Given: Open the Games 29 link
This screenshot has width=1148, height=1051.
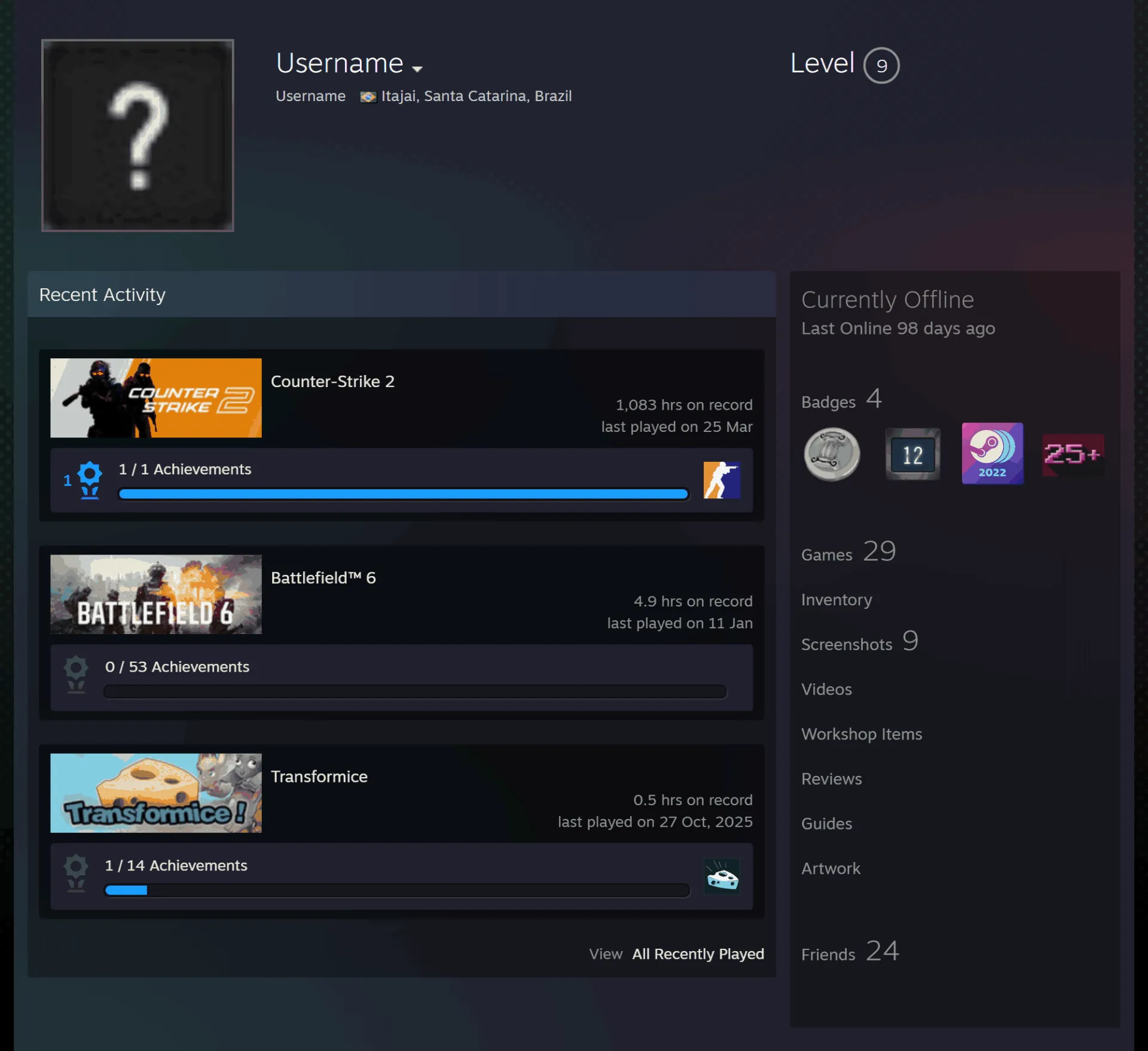Looking at the screenshot, I should [x=848, y=552].
